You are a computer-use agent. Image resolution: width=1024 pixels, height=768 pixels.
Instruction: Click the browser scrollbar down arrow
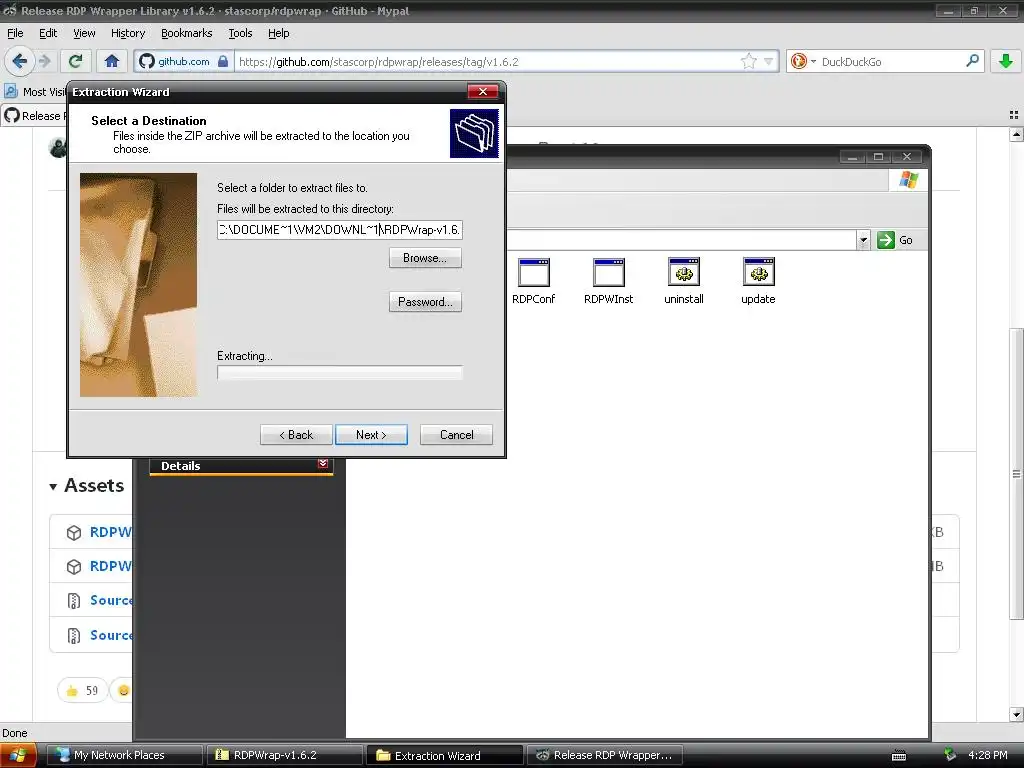pos(1016,714)
